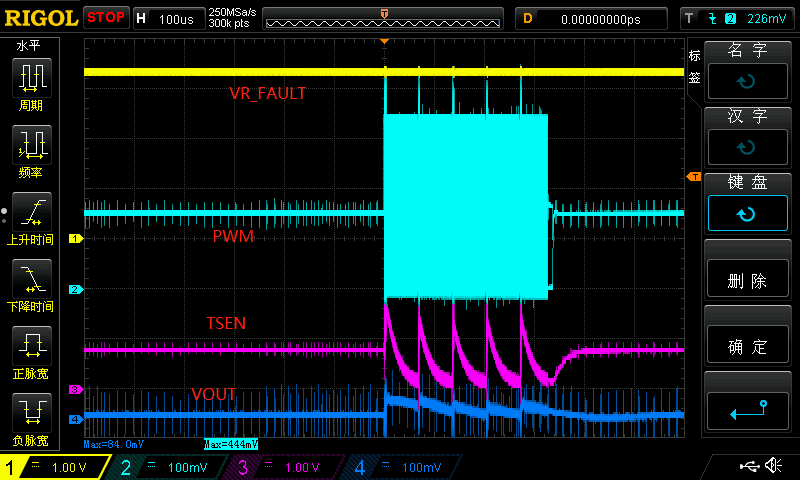This screenshot has height=480, width=800.
Task: Click the 250MSa/s sample rate readout
Action: (232, 13)
